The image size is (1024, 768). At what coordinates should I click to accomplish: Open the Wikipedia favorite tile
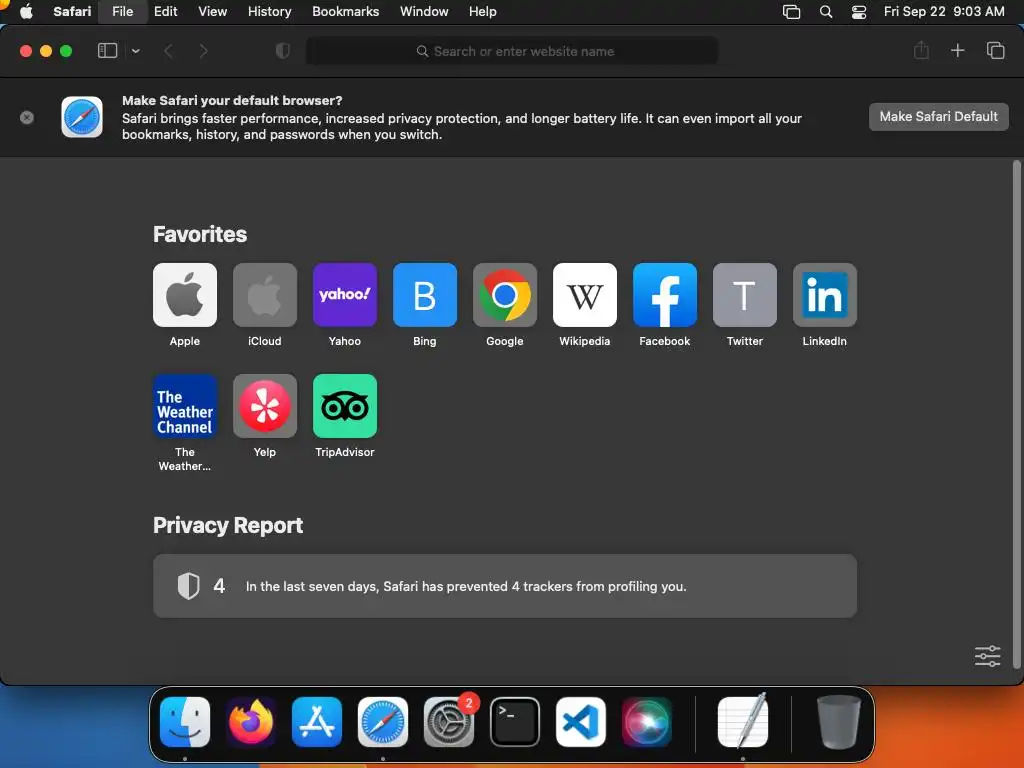(x=584, y=295)
